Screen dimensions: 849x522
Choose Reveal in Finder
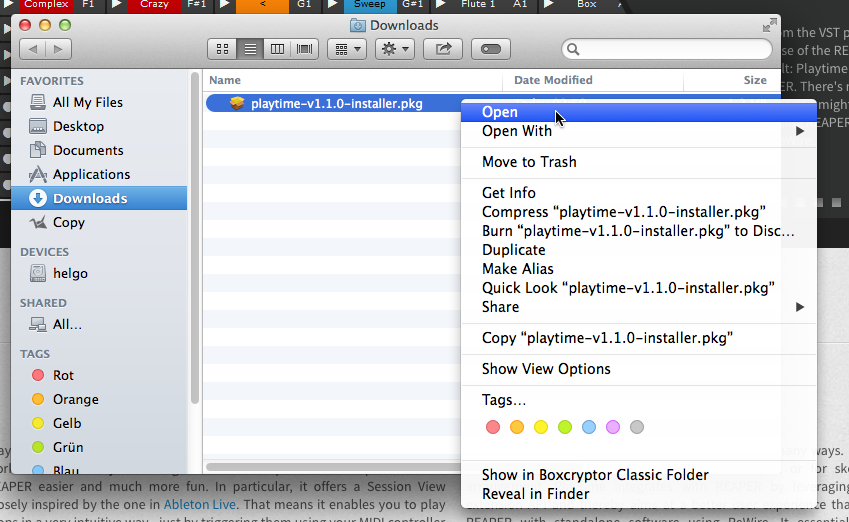638,494
